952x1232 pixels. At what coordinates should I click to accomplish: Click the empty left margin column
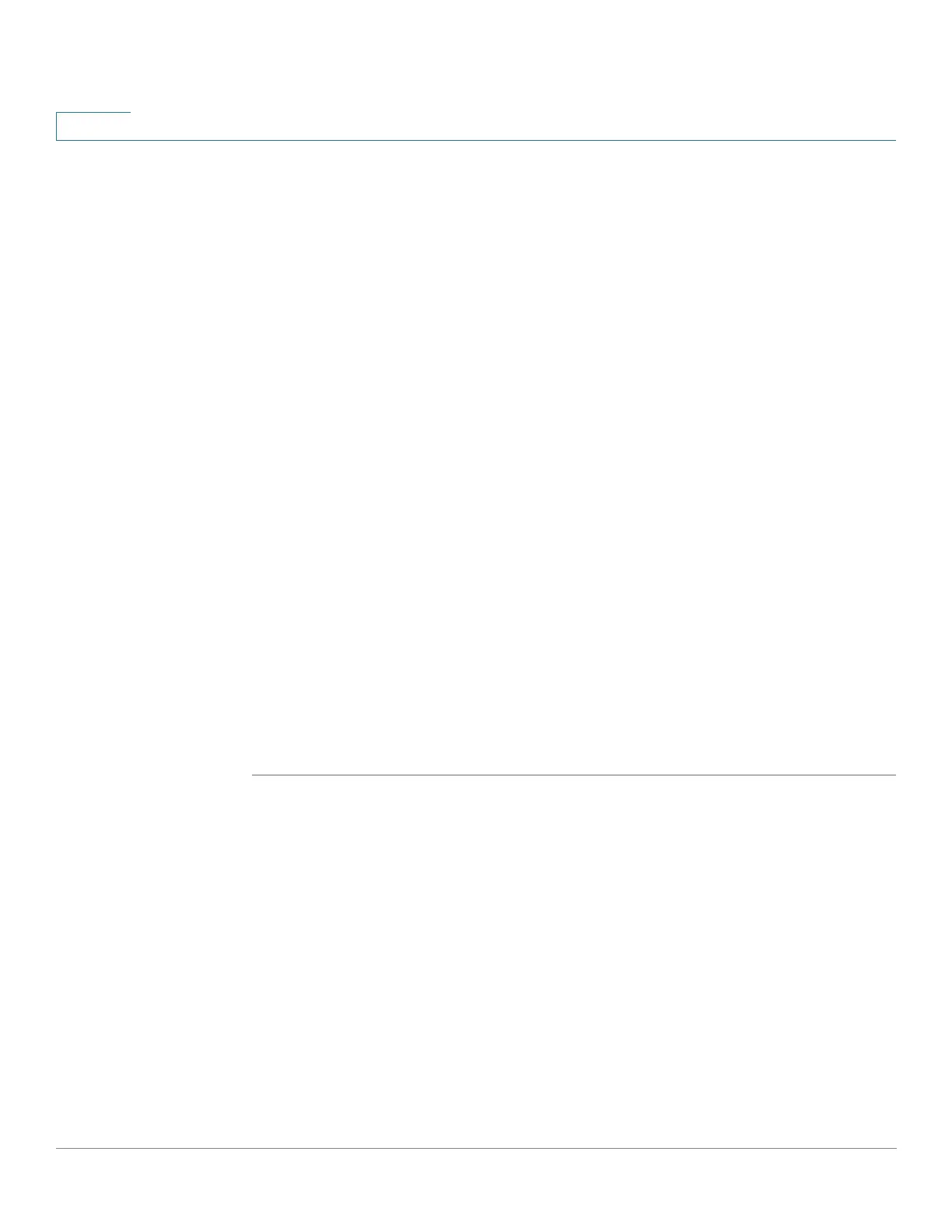153,644
